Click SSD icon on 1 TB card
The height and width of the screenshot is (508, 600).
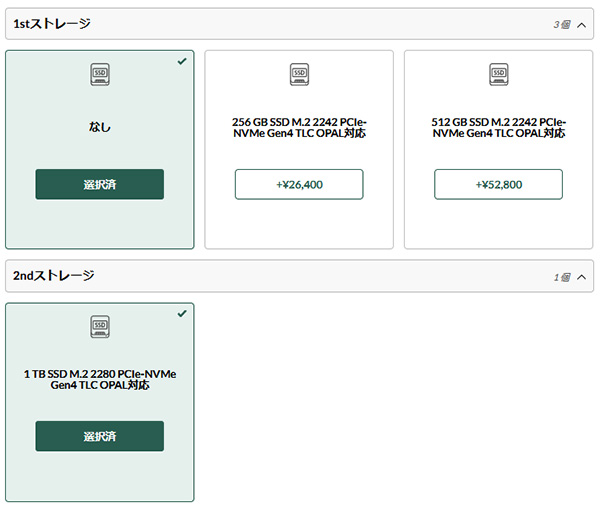click(x=100, y=327)
